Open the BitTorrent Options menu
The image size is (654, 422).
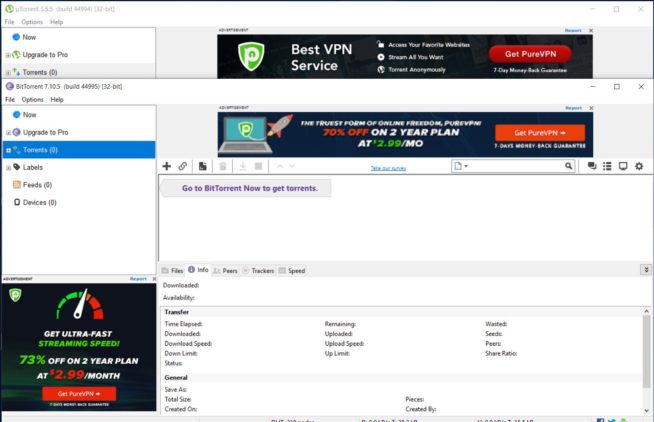(33, 99)
